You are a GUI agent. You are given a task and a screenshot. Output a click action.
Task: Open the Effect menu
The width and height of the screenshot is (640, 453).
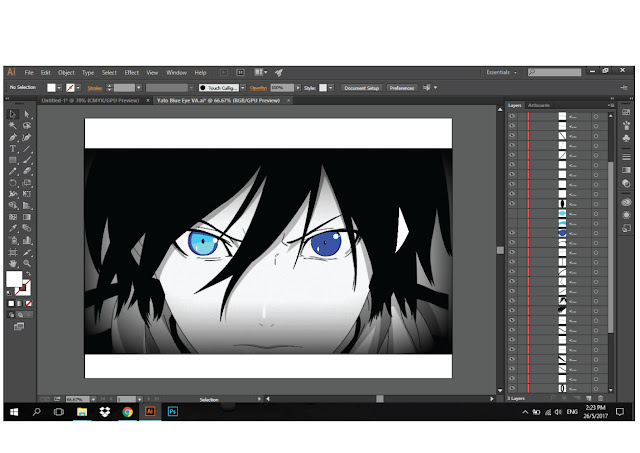tap(131, 73)
